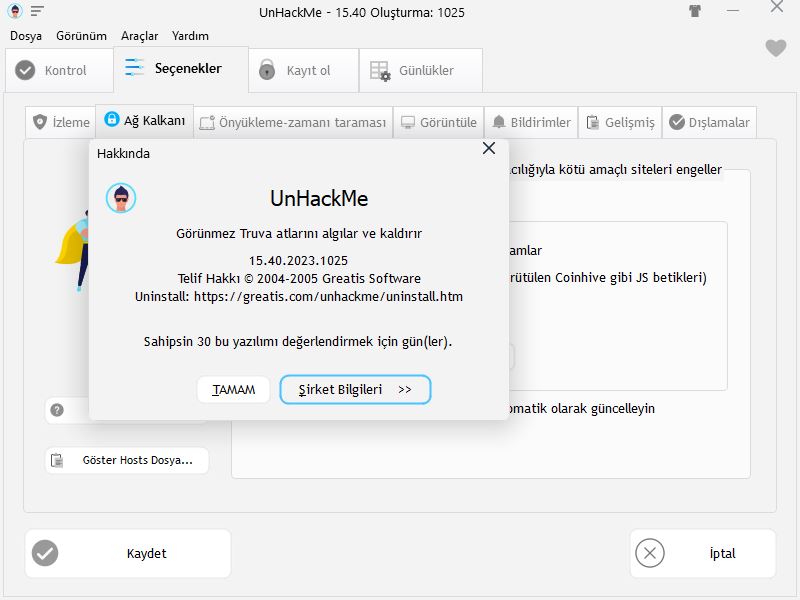
Task: Open the Yardım menu
Action: click(190, 36)
